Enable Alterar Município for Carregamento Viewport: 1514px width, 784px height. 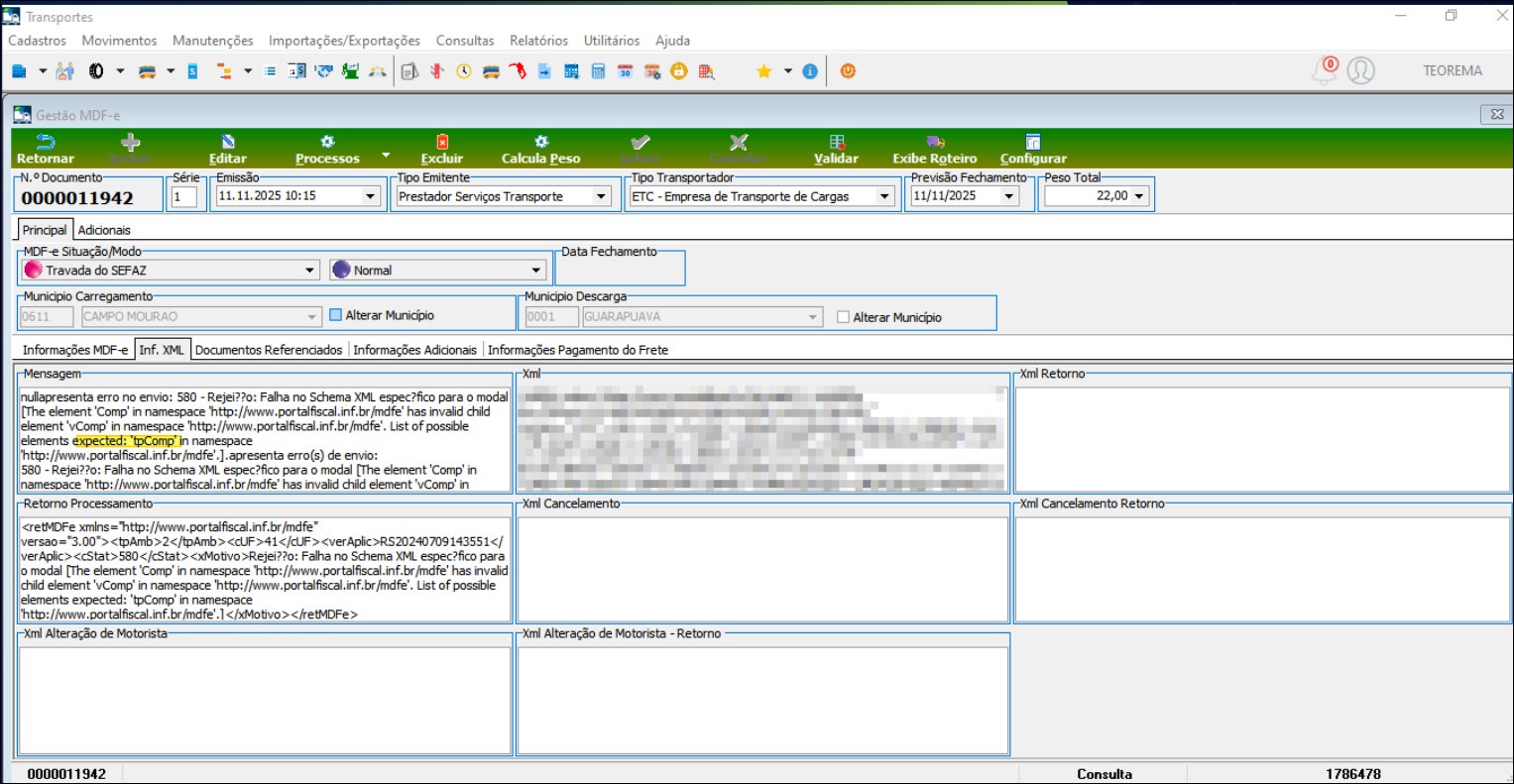coord(335,315)
